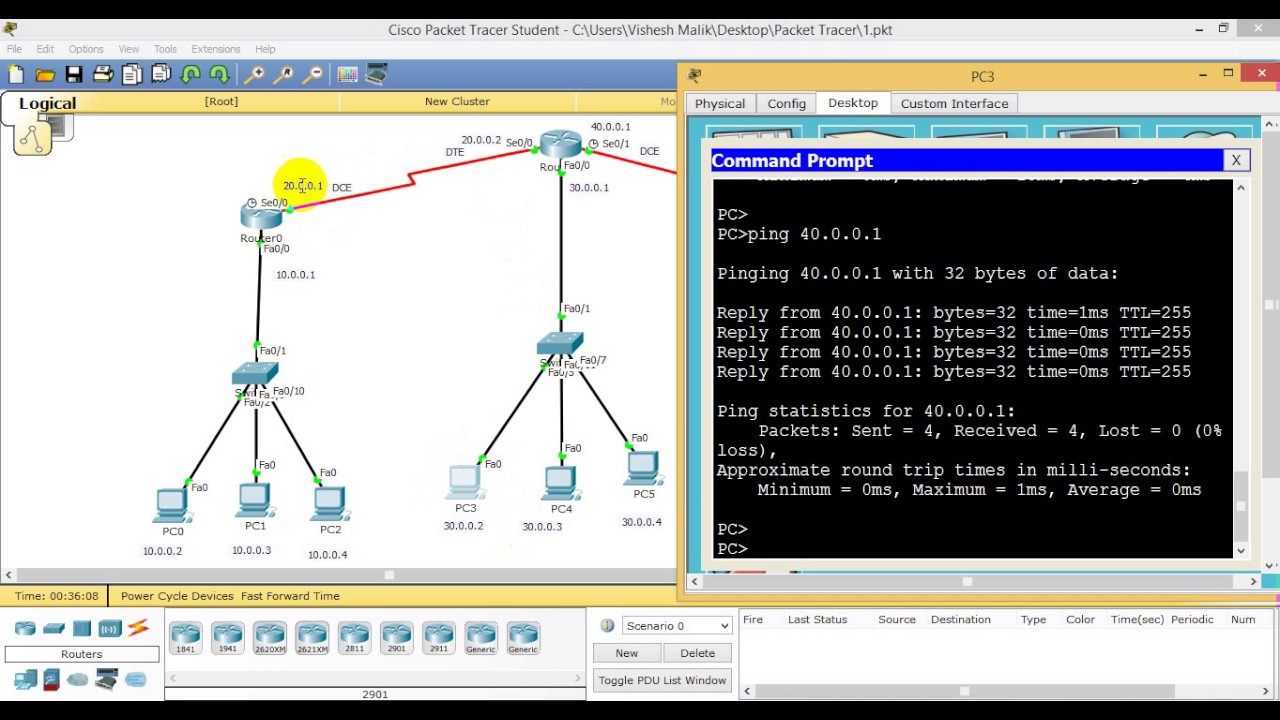Select PC4 in the topology
1280x720 pixels.
coord(560,484)
